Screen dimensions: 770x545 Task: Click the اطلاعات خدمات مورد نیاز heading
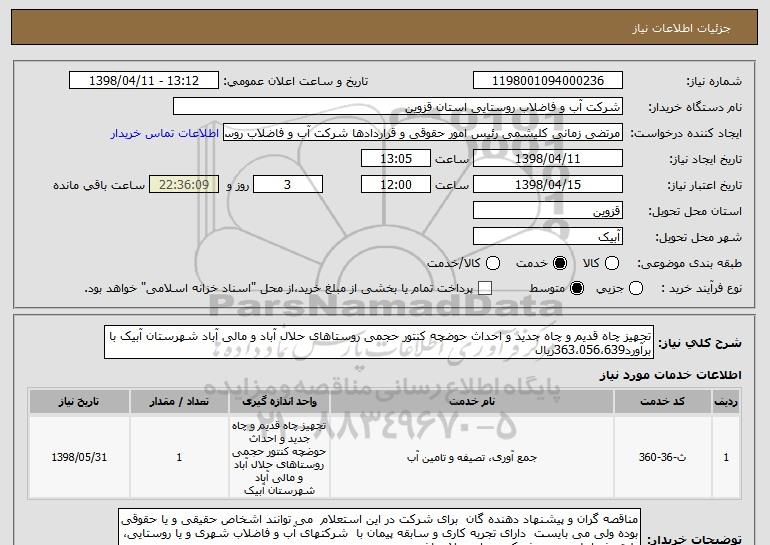pos(670,375)
